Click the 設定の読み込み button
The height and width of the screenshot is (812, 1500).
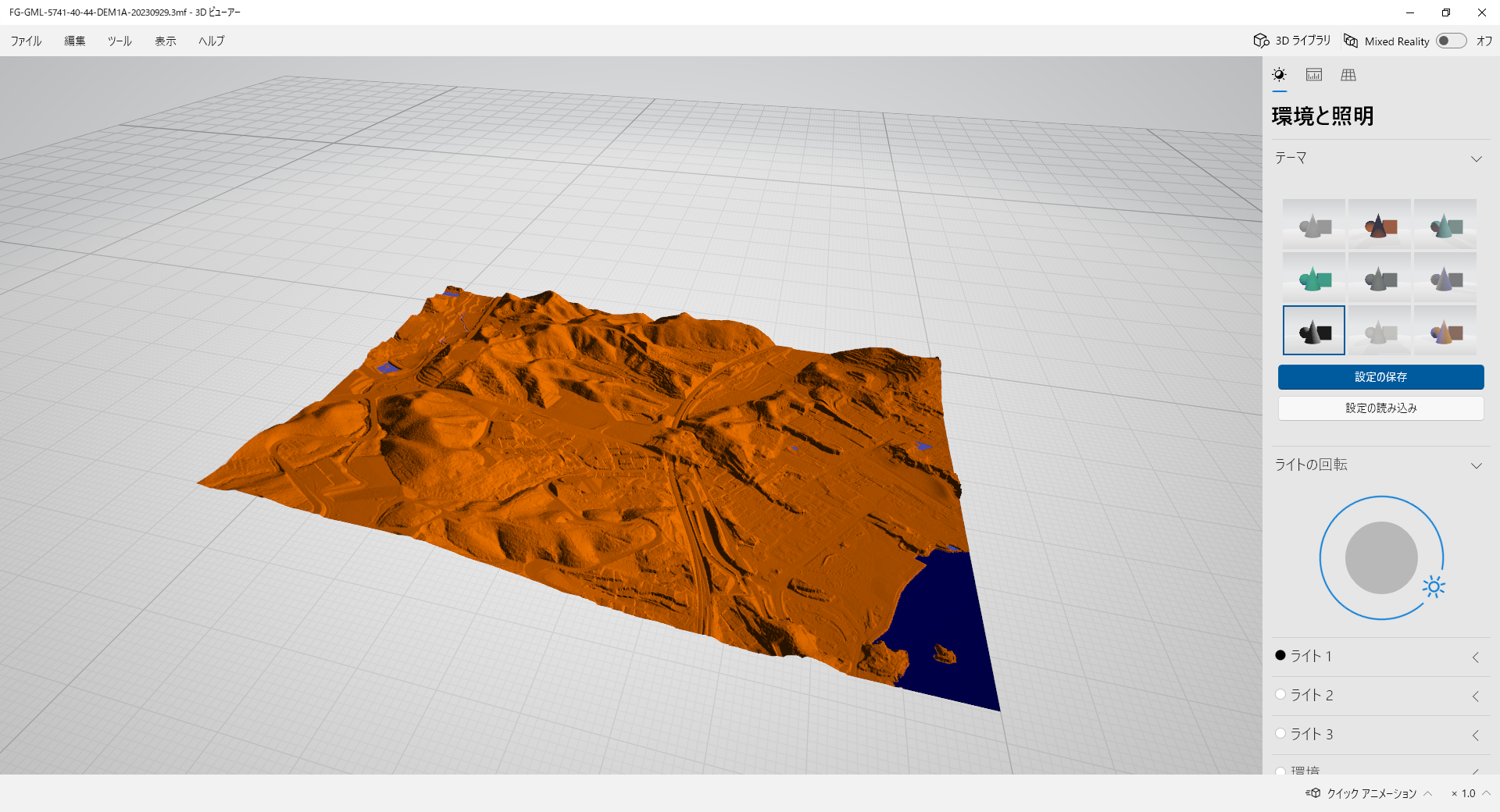point(1380,408)
